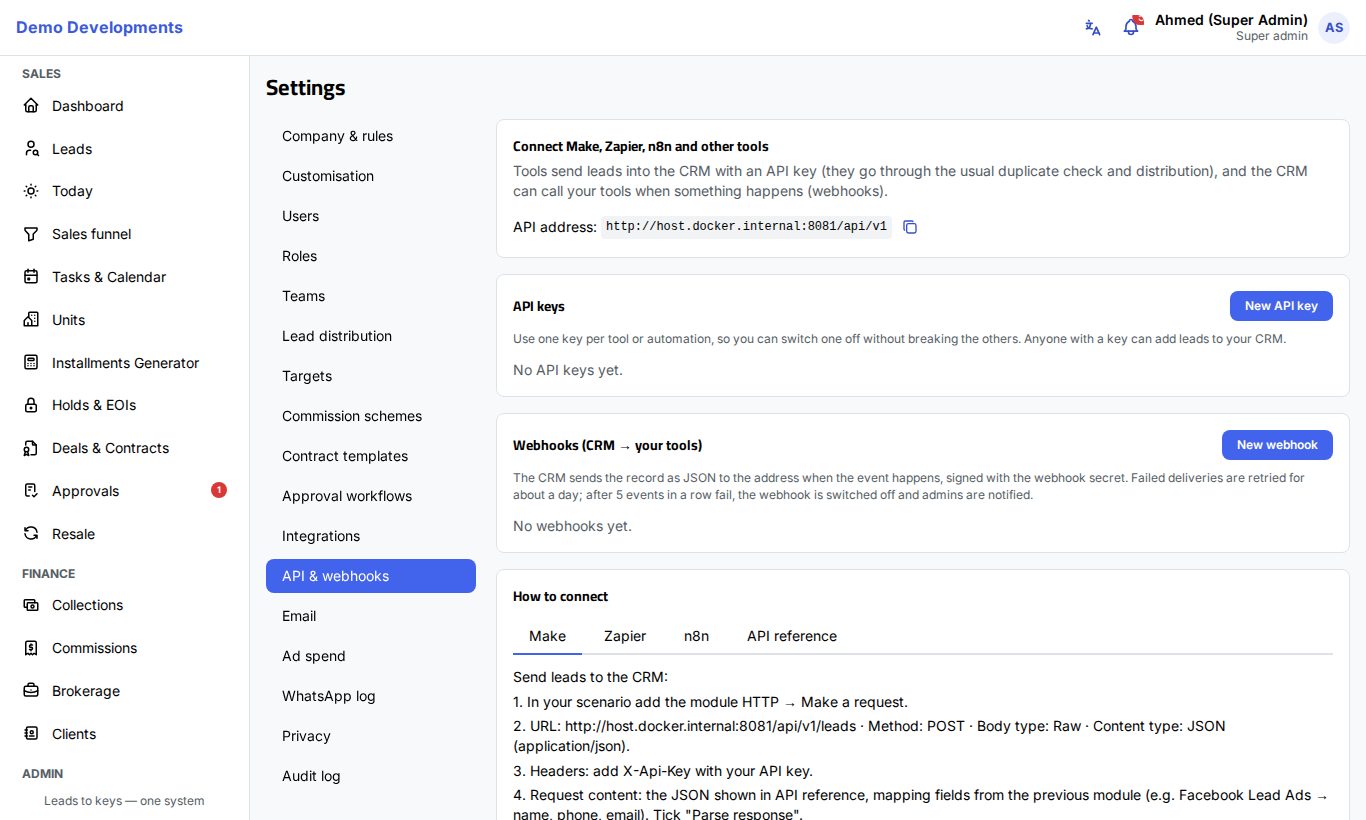Click the 'No API keys yet.' text
The image size is (1366, 820).
[568, 370]
